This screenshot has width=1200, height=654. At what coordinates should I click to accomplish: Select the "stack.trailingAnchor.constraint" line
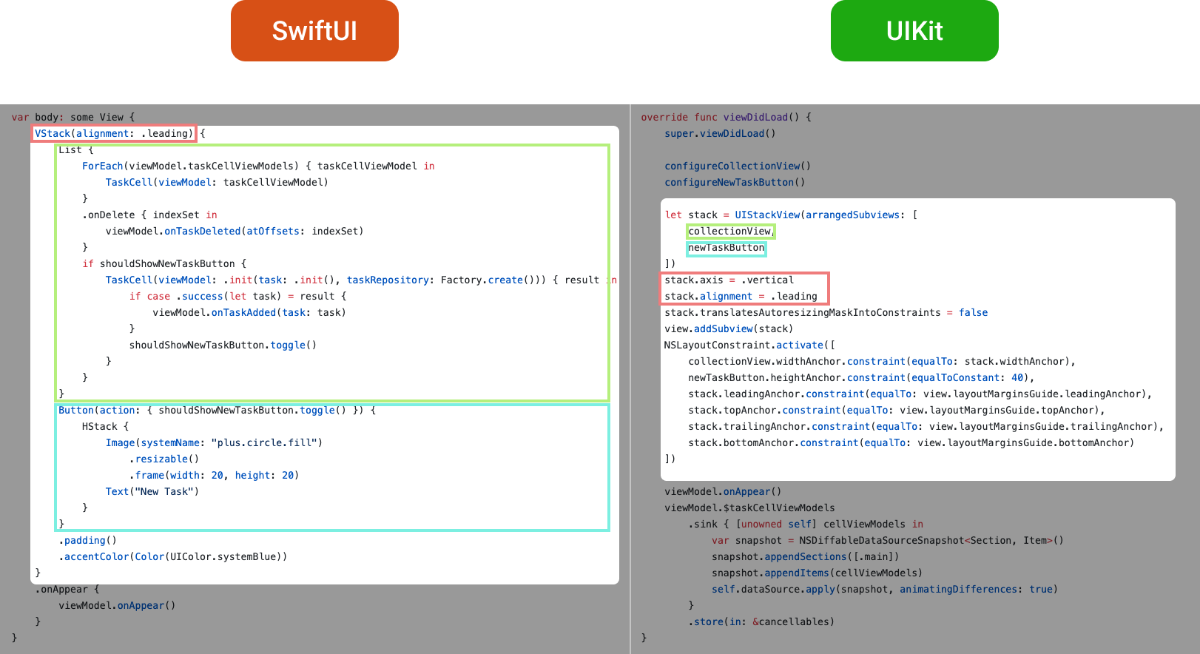pyautogui.click(x=926, y=426)
